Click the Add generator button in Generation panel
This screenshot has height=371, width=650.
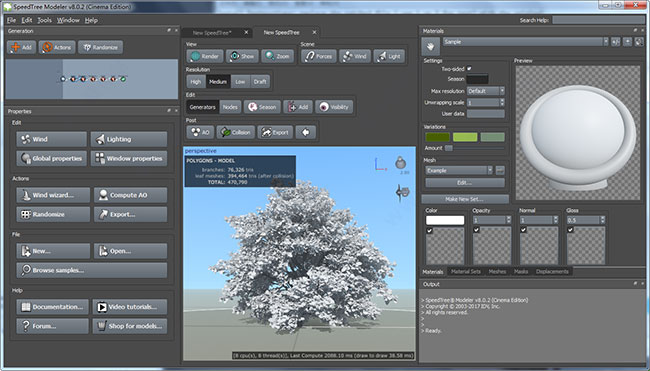tap(22, 47)
